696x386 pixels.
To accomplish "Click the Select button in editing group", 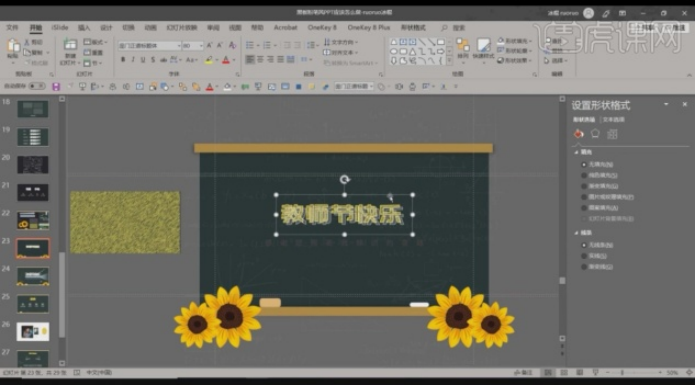I will coord(556,60).
